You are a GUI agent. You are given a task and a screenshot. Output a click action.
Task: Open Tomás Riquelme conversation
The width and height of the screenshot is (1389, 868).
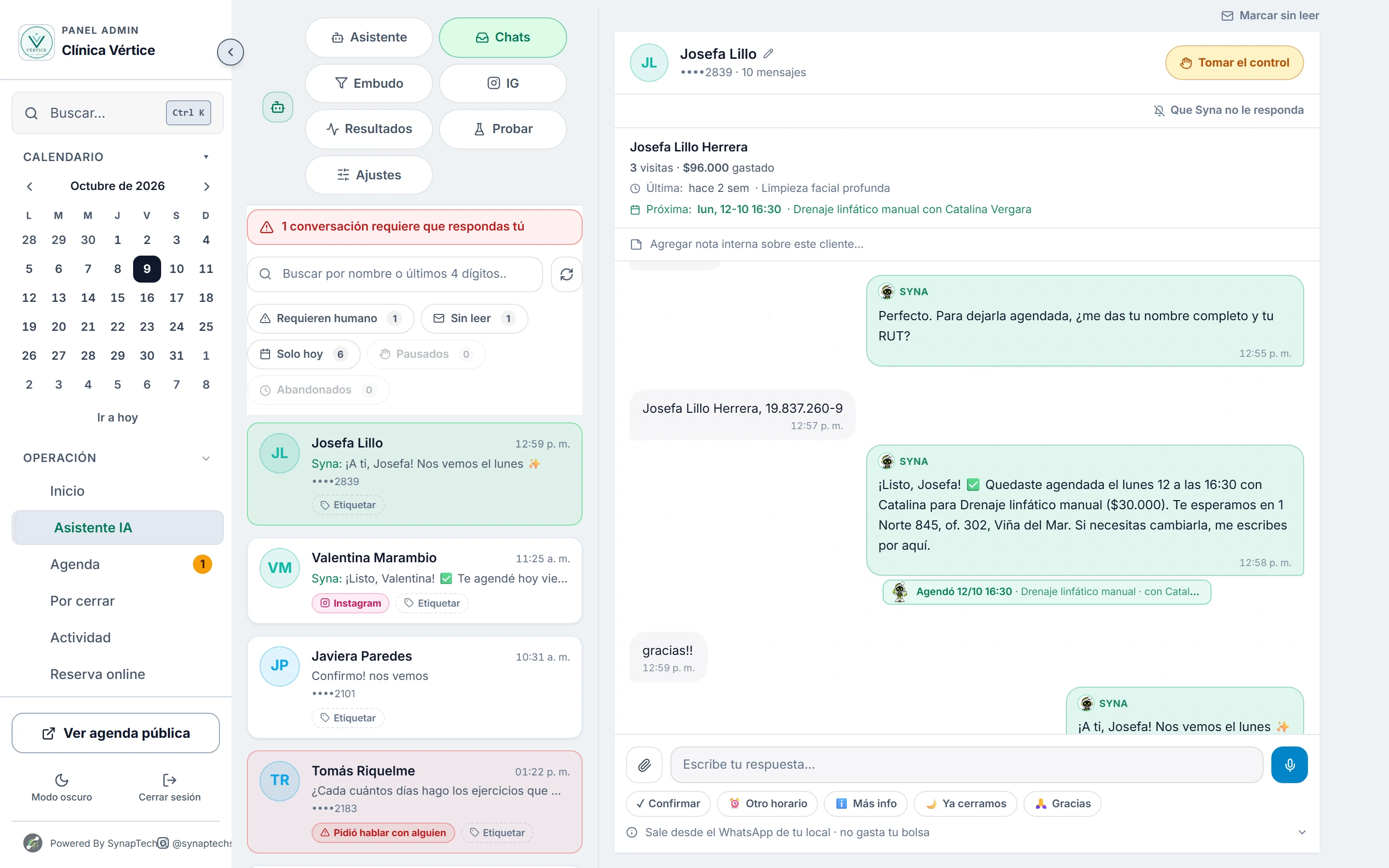(x=414, y=802)
